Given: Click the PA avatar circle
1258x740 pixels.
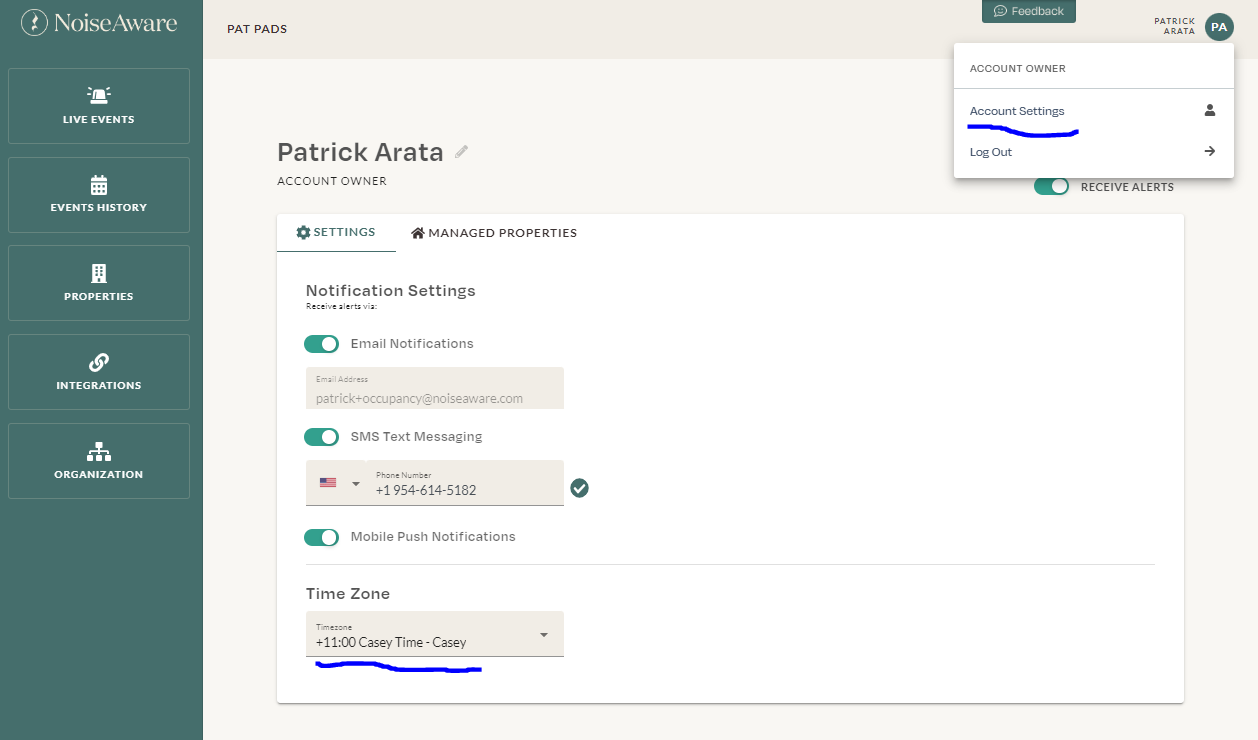Looking at the screenshot, I should click(x=1218, y=27).
